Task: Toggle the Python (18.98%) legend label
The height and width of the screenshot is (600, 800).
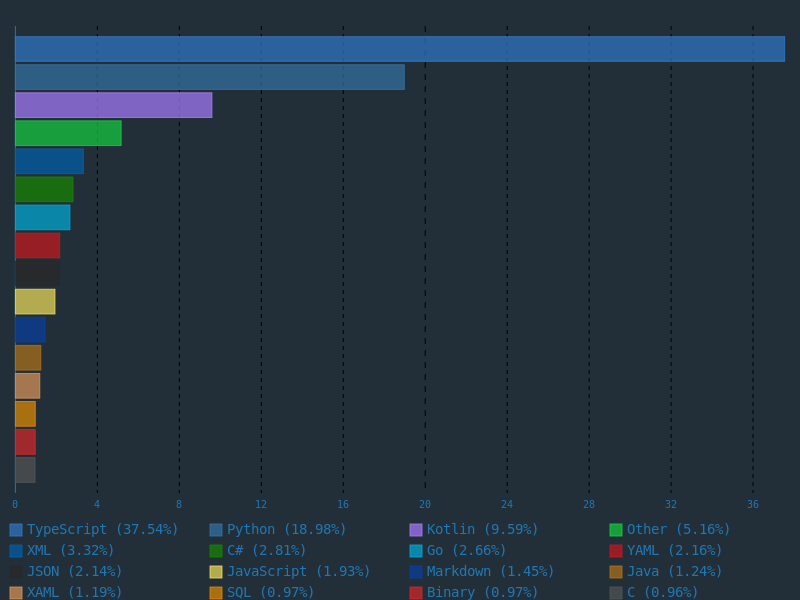Action: [x=286, y=530]
